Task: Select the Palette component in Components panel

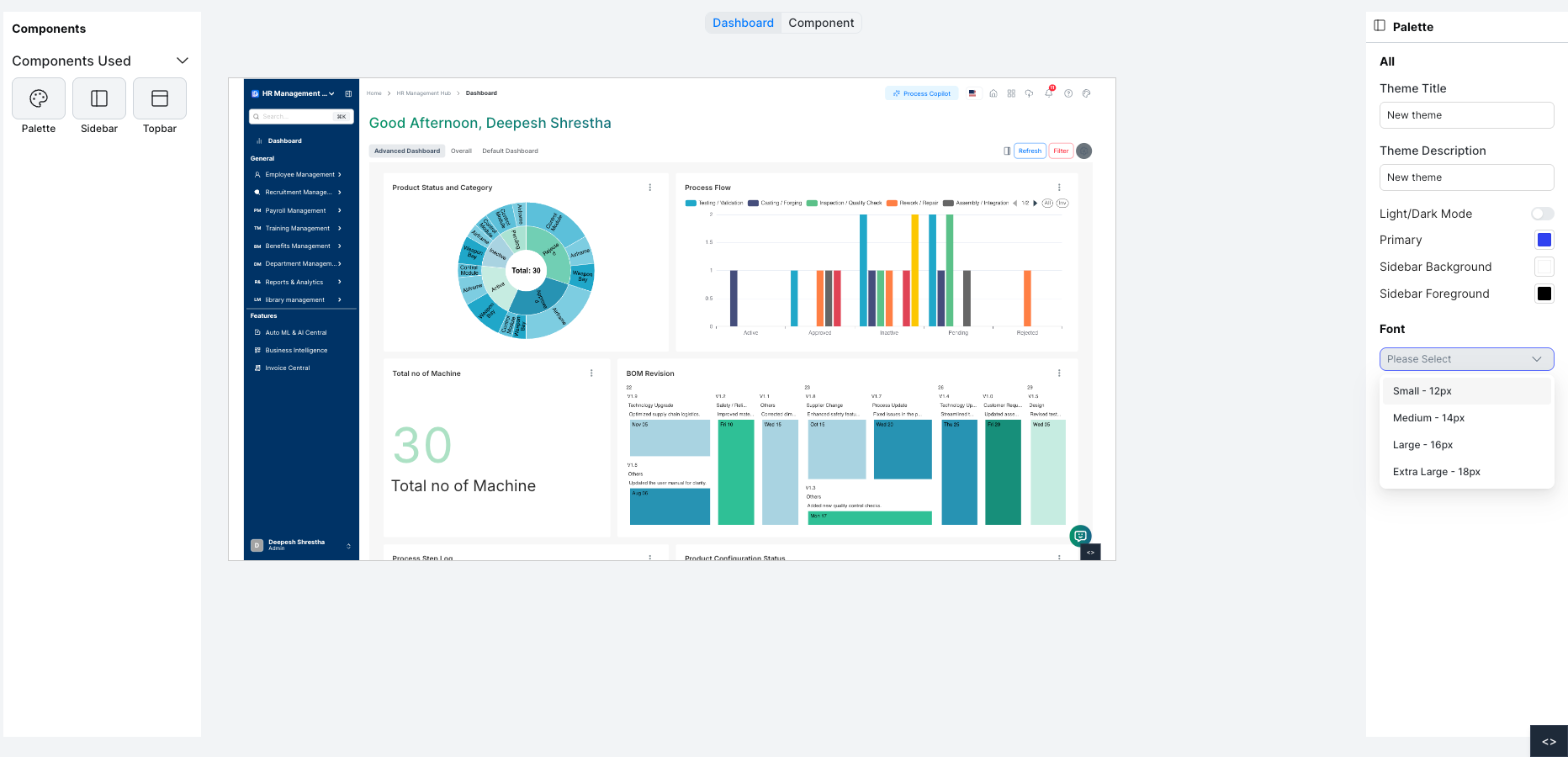Action: coord(38,100)
